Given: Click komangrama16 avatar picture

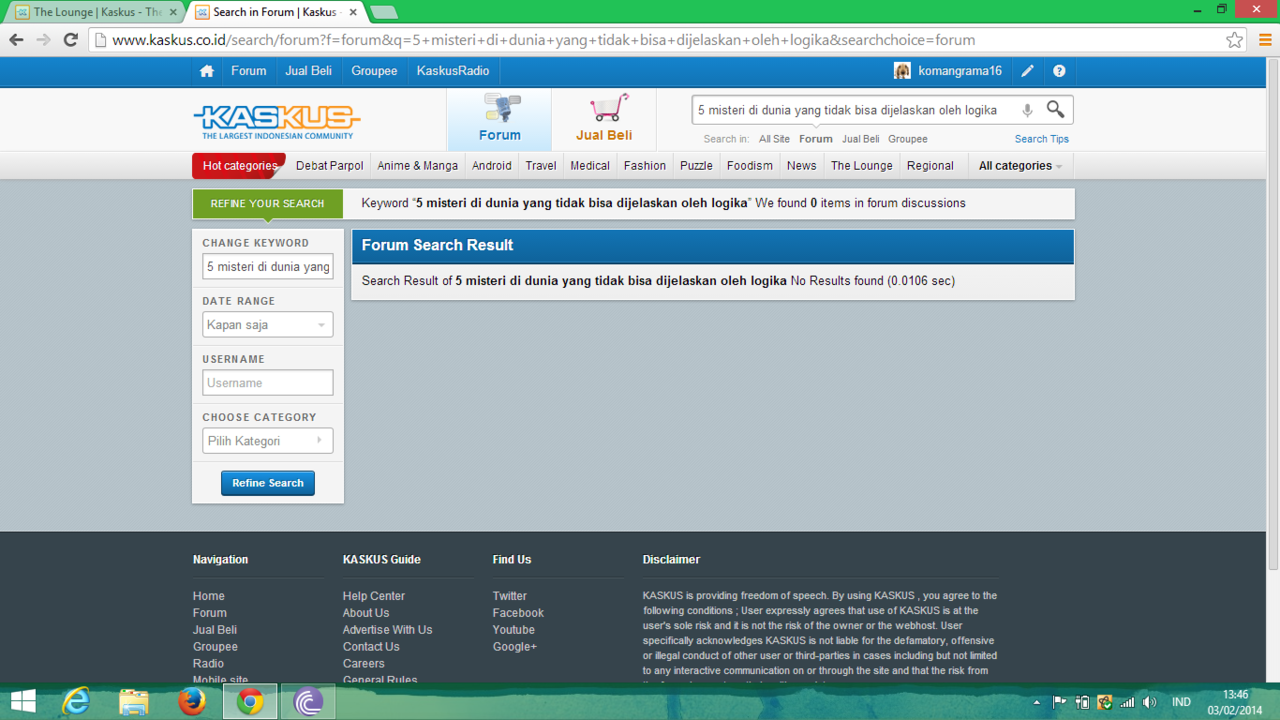Looking at the screenshot, I should point(902,71).
